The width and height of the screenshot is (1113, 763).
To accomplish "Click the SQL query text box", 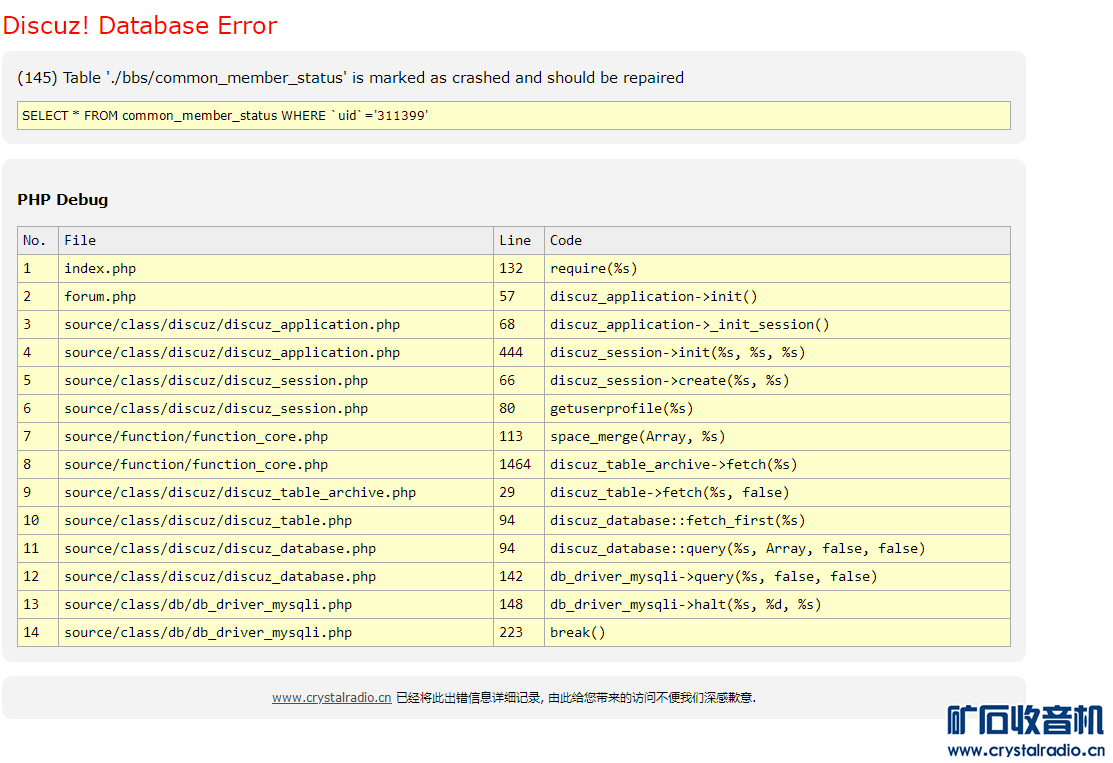I will click(514, 116).
